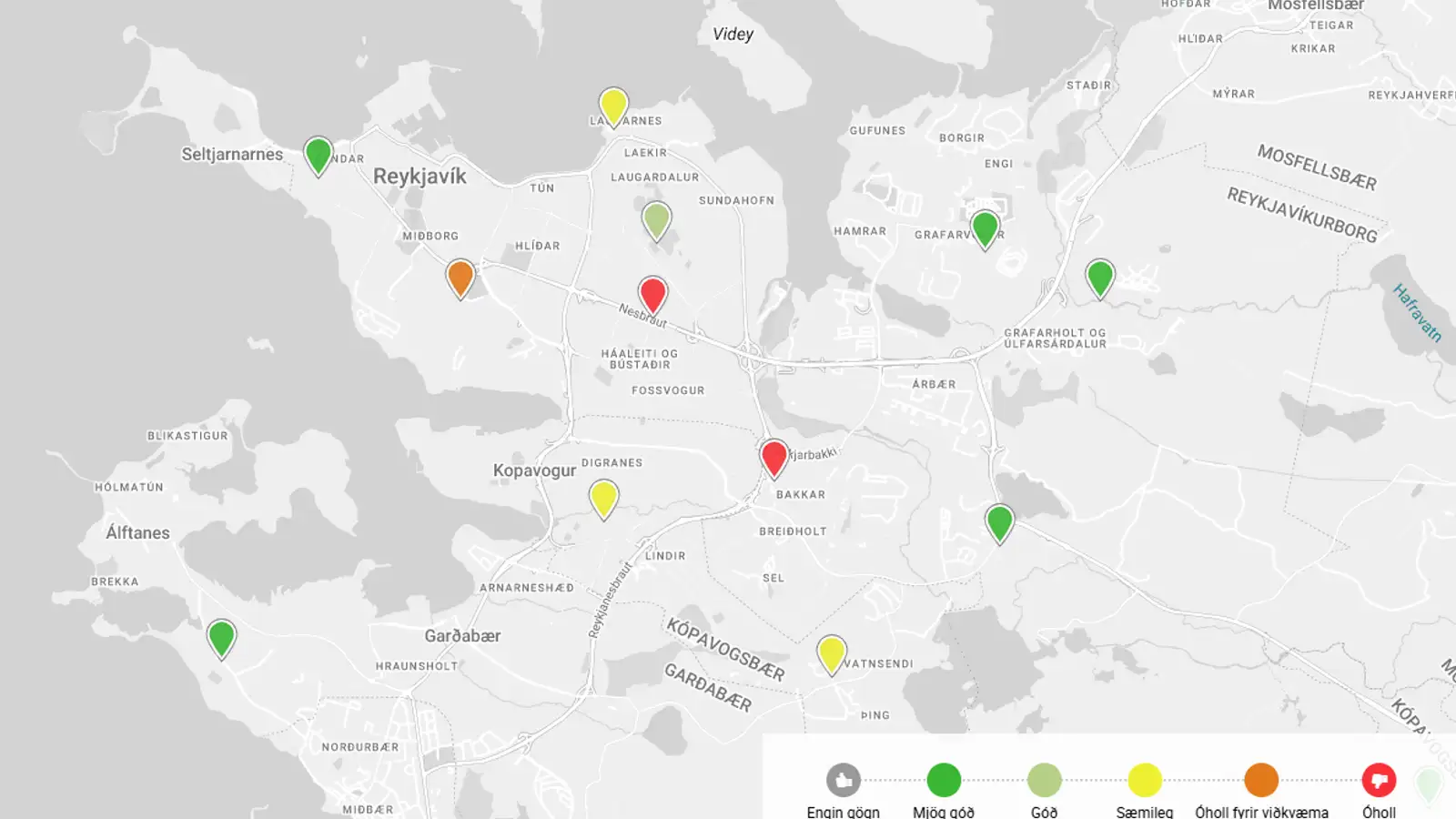This screenshot has width=1456, height=819.
Task: Click the Góð legend category
Action: point(1045,780)
